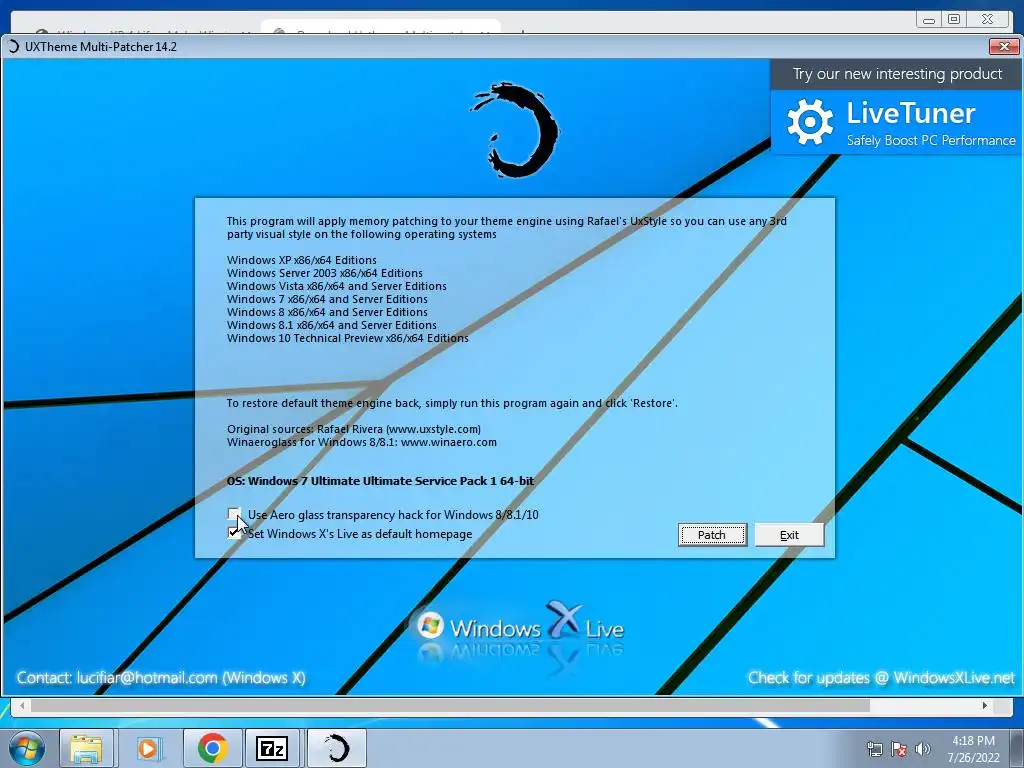Screen dimensions: 1024x768
Task: Click 'Safely Boost PC Performance' tagline
Action: [x=931, y=140]
